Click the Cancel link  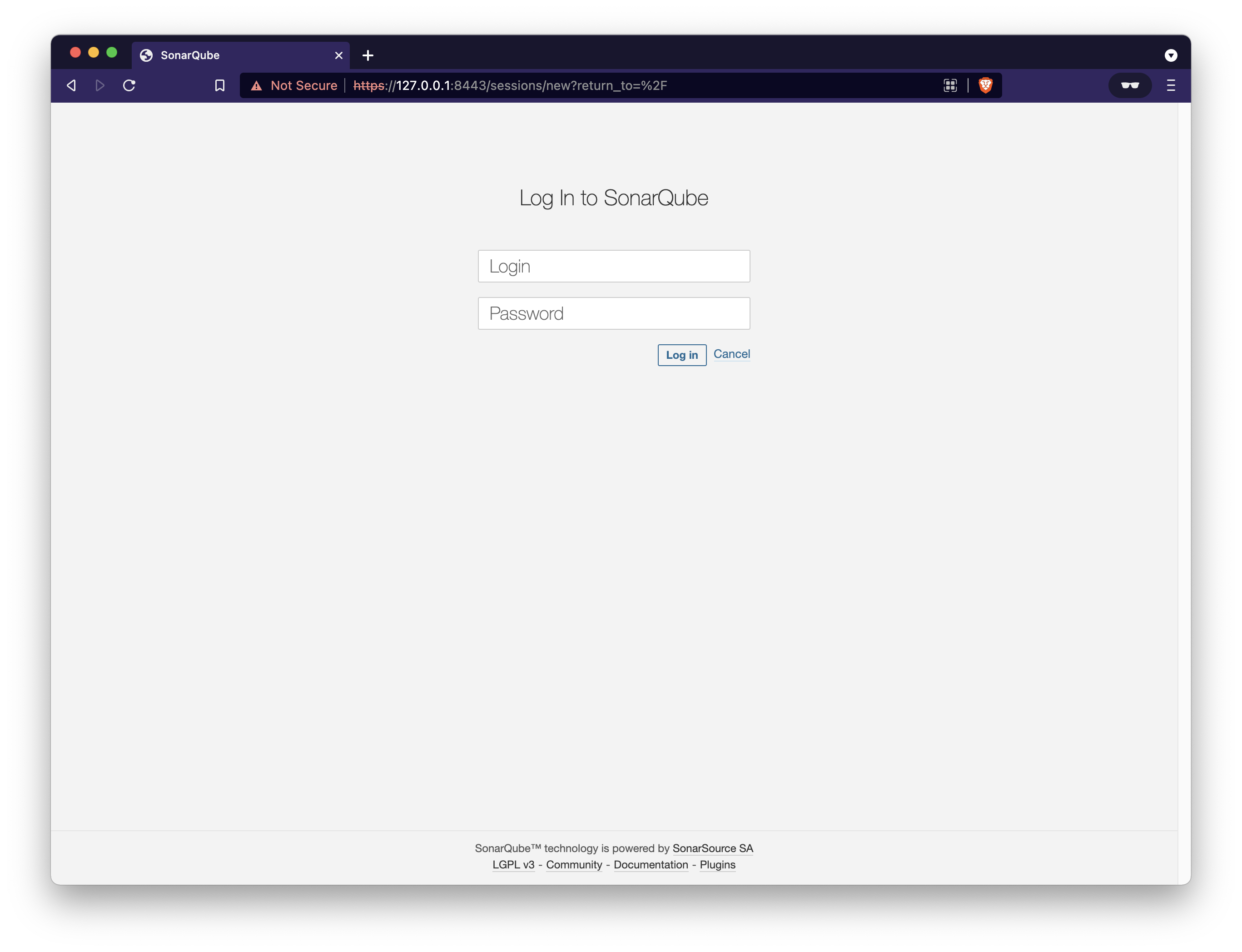coord(731,354)
